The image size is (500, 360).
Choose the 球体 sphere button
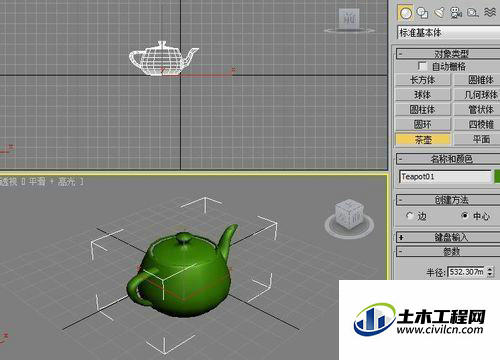[423, 95]
